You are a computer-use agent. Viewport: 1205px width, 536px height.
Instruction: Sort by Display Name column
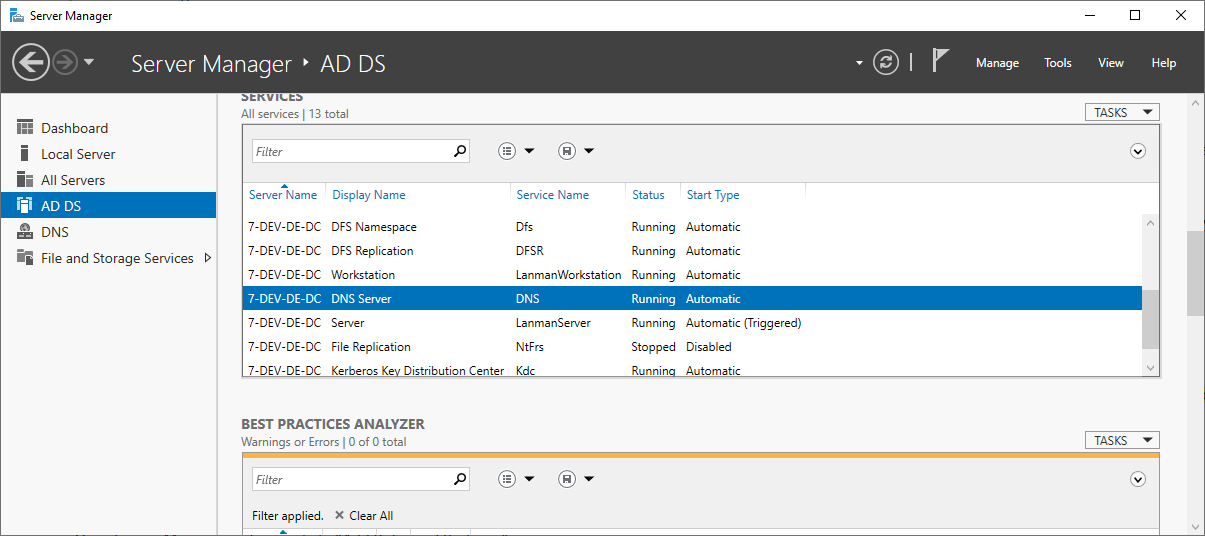(x=369, y=195)
